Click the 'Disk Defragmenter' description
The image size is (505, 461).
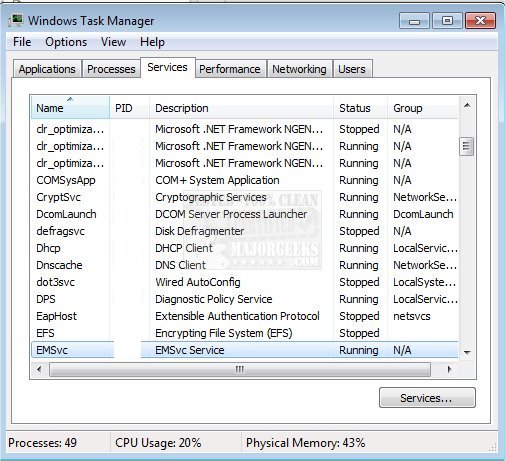click(x=199, y=231)
